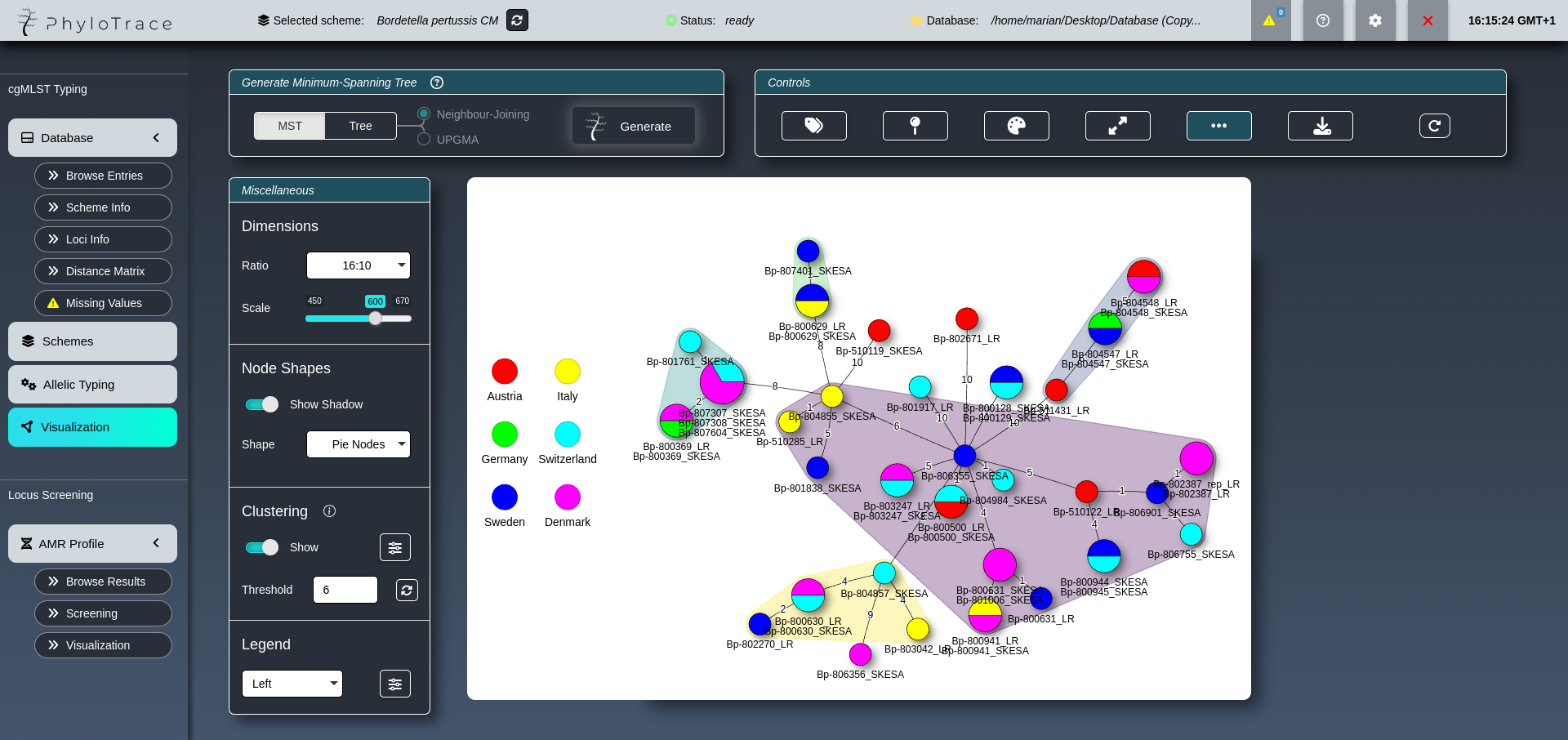Click the download tree icon
Screen dimensions: 1568x740
(x=1320, y=126)
